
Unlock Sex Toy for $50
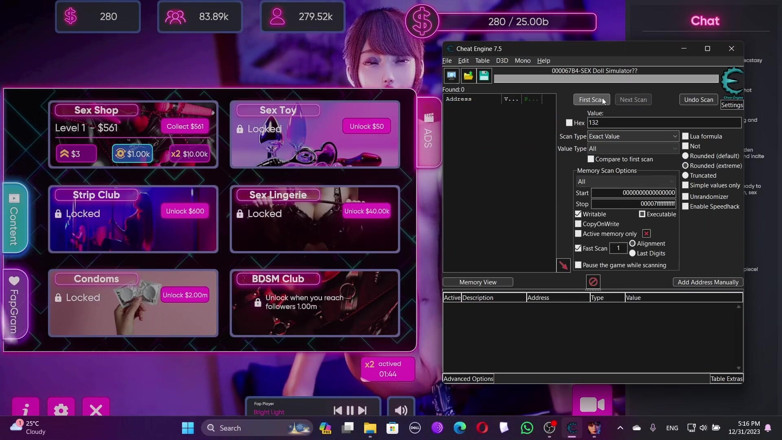click(367, 126)
